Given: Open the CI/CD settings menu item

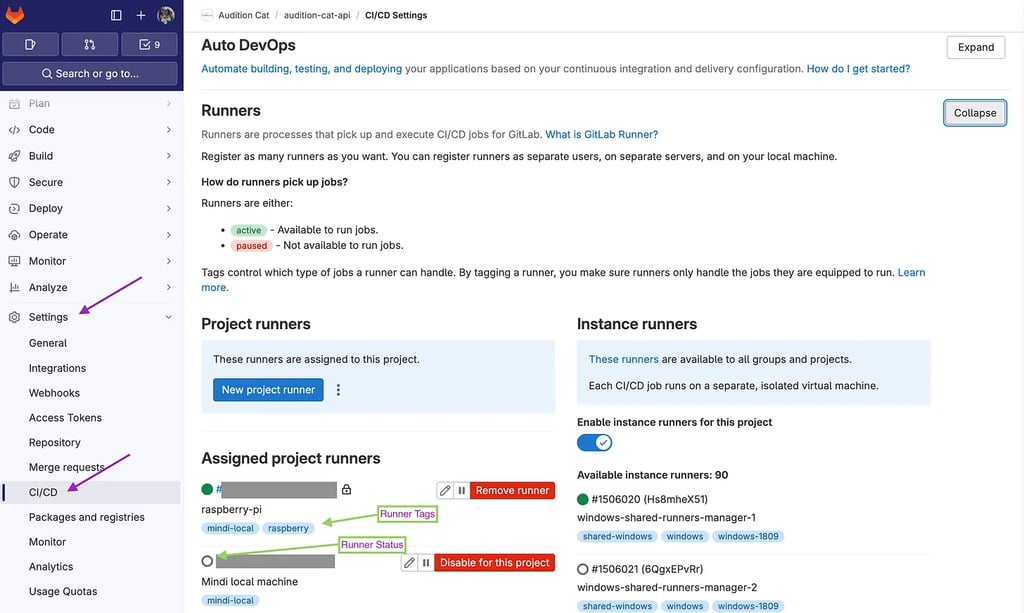Looking at the screenshot, I should coord(43,492).
